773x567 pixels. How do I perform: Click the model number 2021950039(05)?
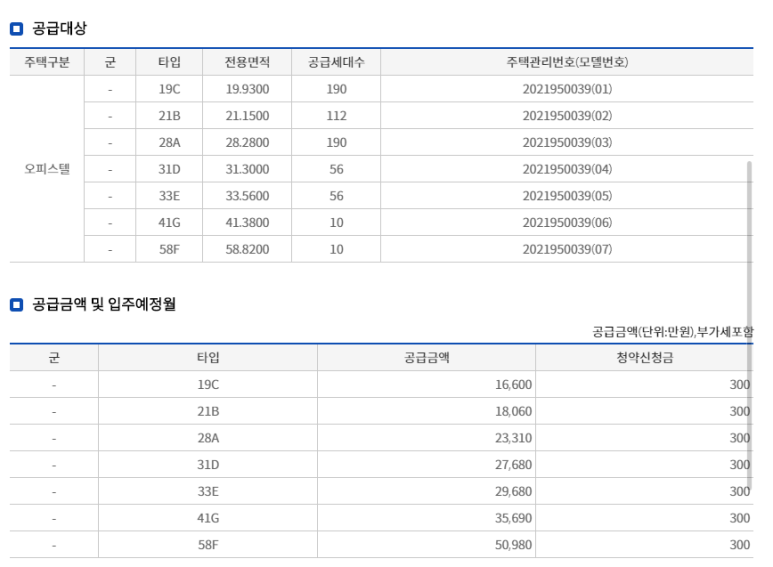(567, 196)
